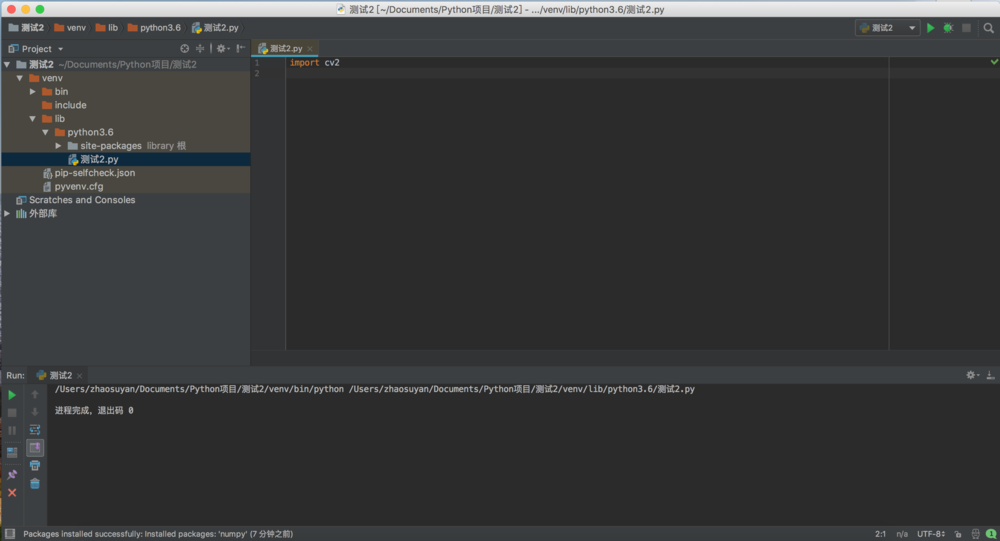Click 测试2.py breadcrumb in navigation bar

tap(215, 28)
